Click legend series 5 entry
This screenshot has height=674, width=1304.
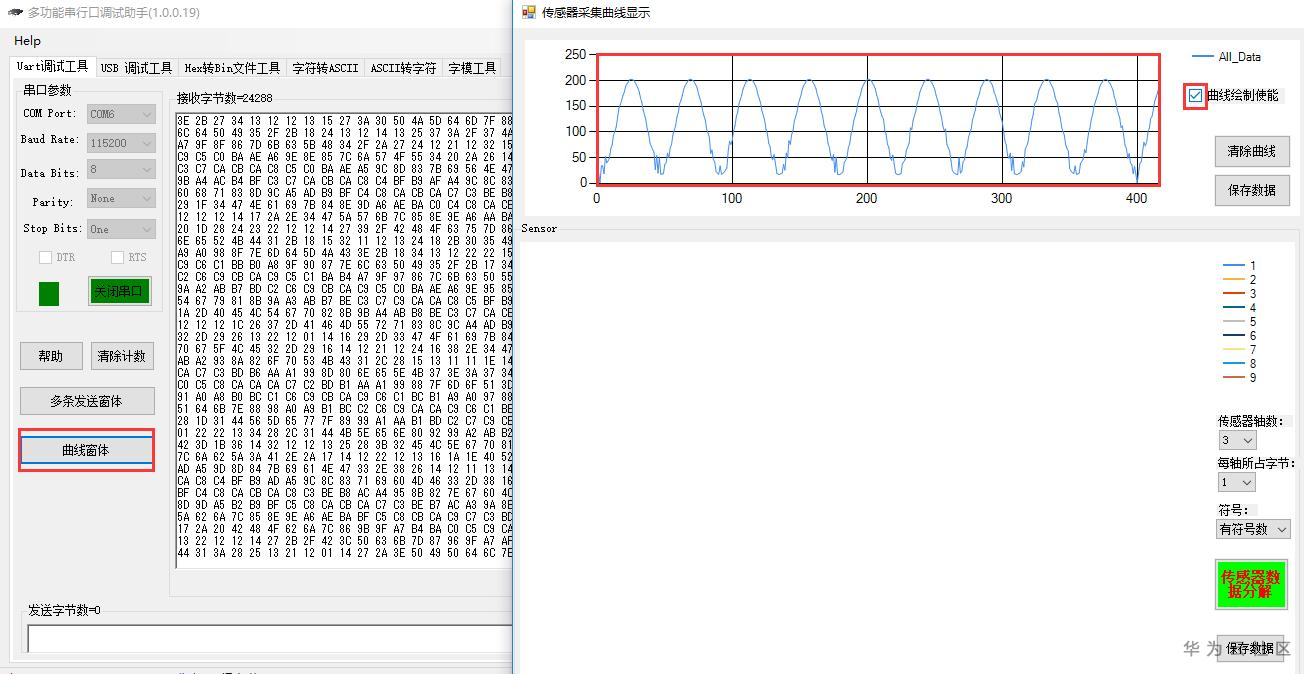(1239, 322)
